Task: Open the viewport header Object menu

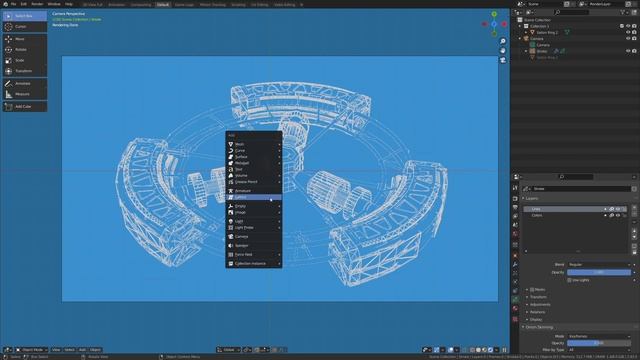Action: click(95, 350)
